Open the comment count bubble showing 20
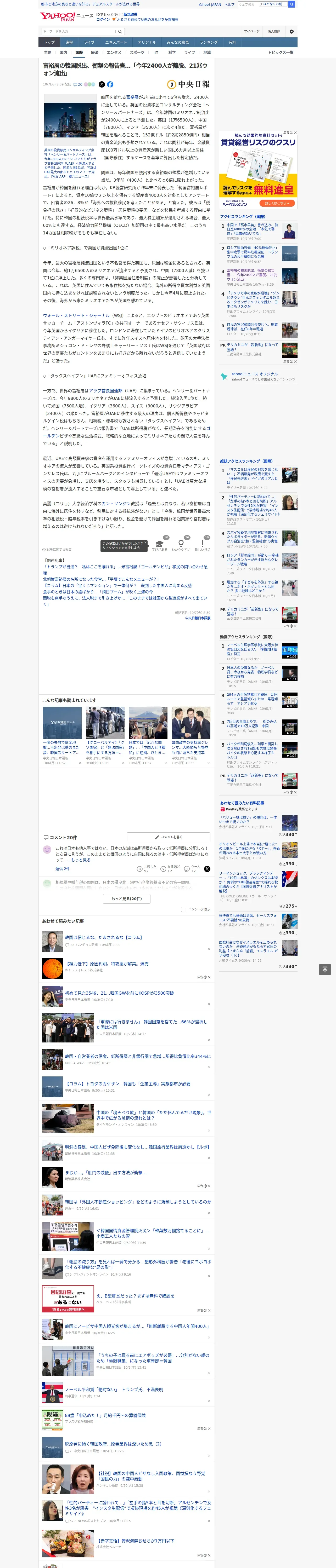 (78, 85)
